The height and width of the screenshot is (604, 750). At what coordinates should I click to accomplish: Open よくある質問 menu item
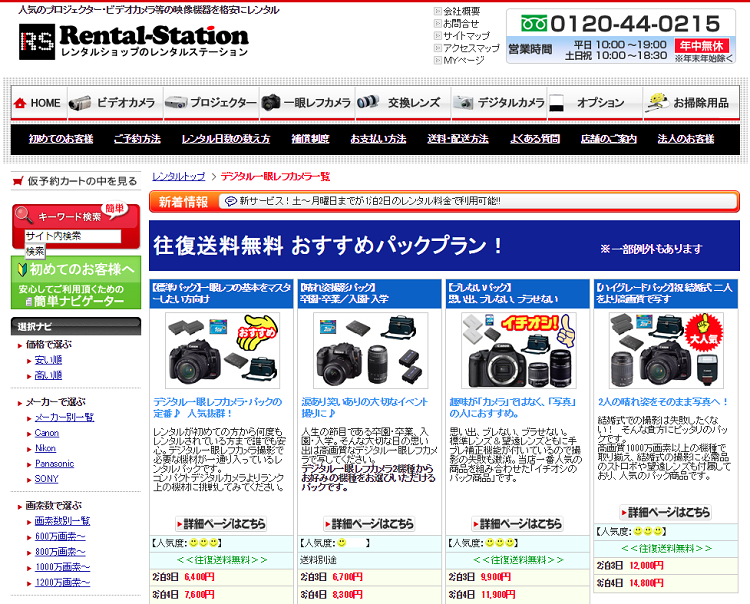pos(535,139)
